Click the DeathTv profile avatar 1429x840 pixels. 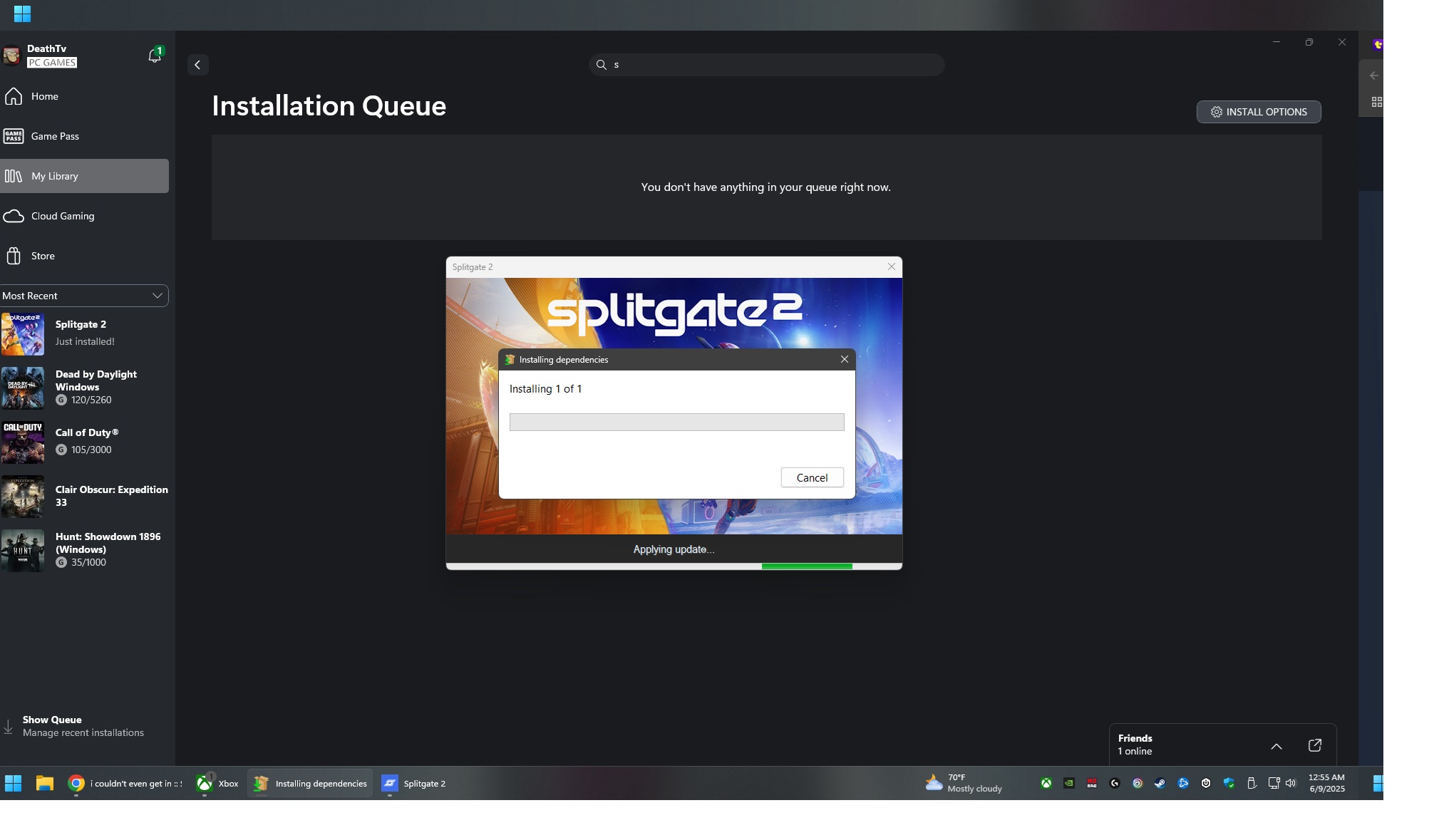pyautogui.click(x=12, y=56)
